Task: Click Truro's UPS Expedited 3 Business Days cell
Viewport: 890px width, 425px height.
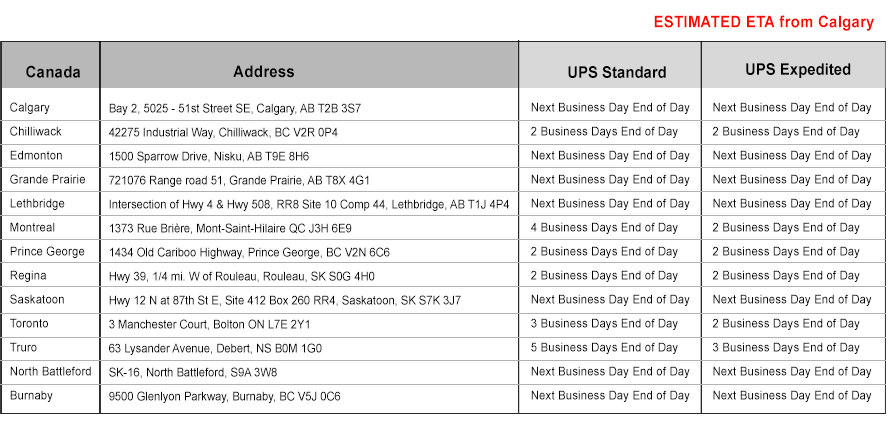Action: [x=791, y=347]
